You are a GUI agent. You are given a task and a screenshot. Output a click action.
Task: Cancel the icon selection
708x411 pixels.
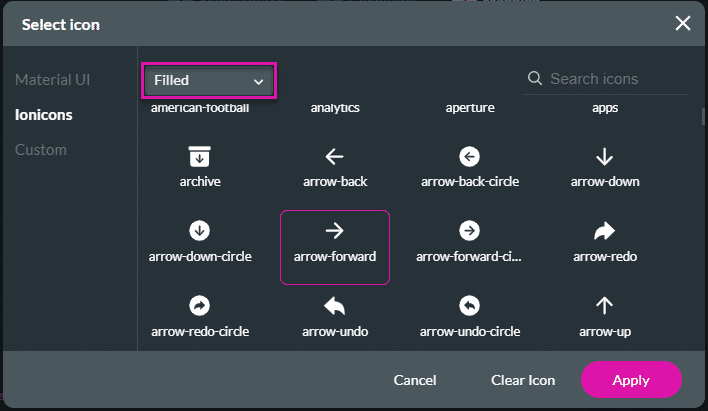pyautogui.click(x=415, y=380)
